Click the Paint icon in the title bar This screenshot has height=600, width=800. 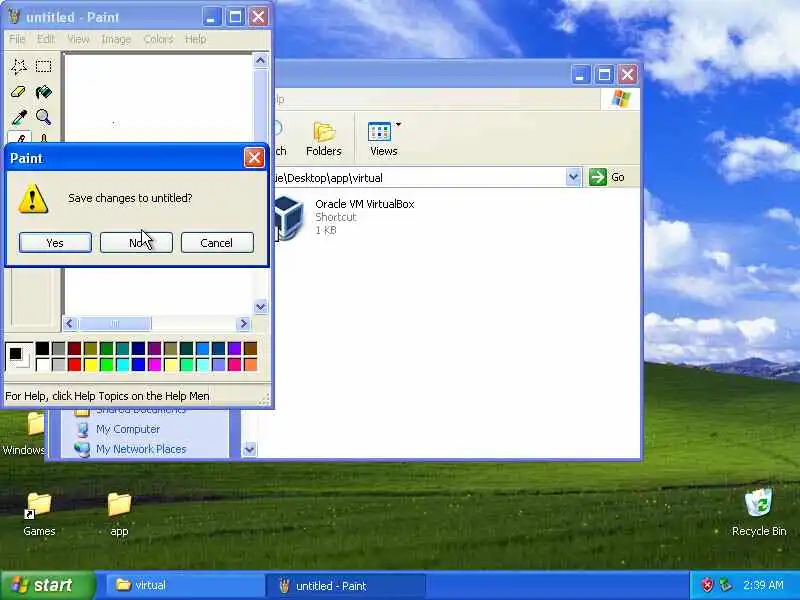14,17
